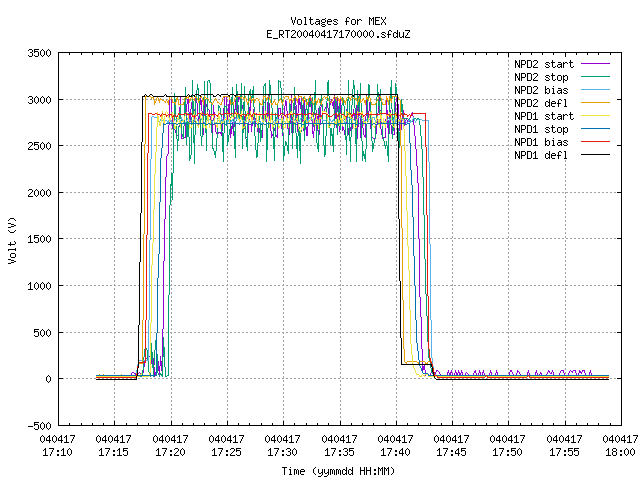Viewport: 640px width, 480px height.
Task: Click the green NPD2 stop legend line
Action: pos(596,77)
